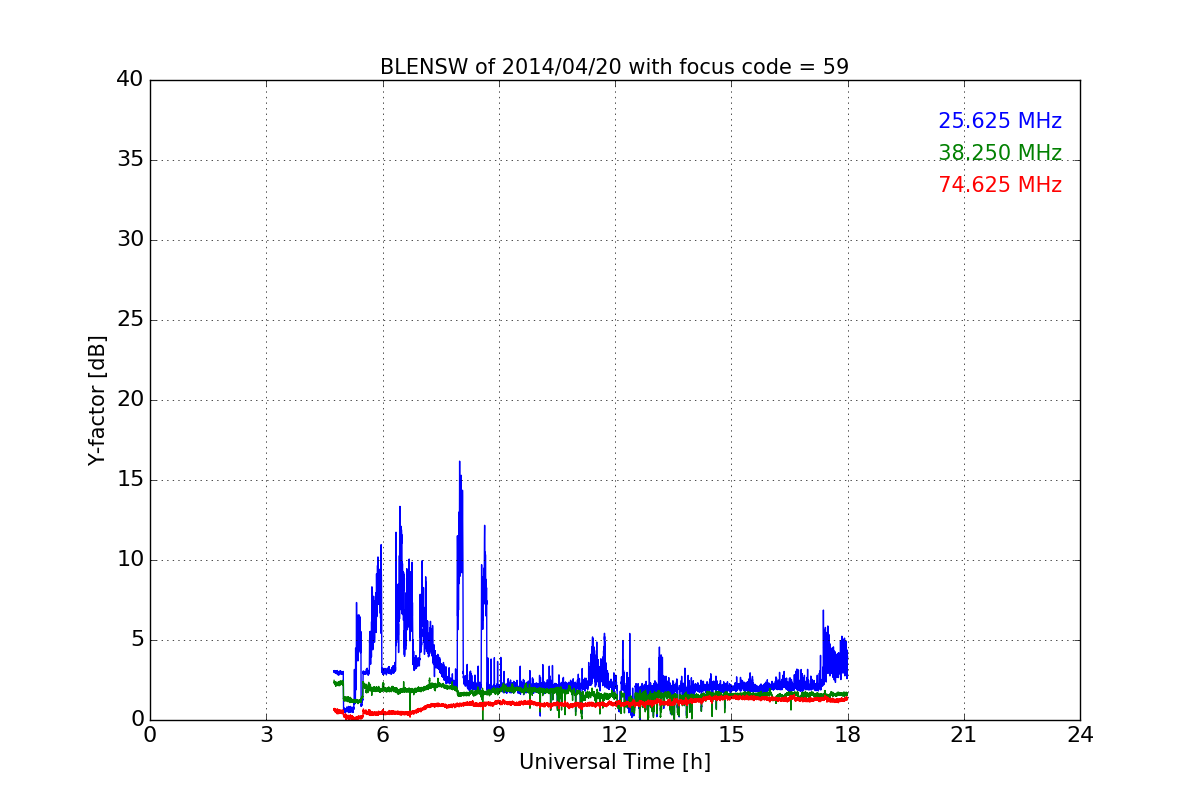Click the y-axis tick label 5
This screenshot has width=1200, height=800.
click(x=136, y=640)
